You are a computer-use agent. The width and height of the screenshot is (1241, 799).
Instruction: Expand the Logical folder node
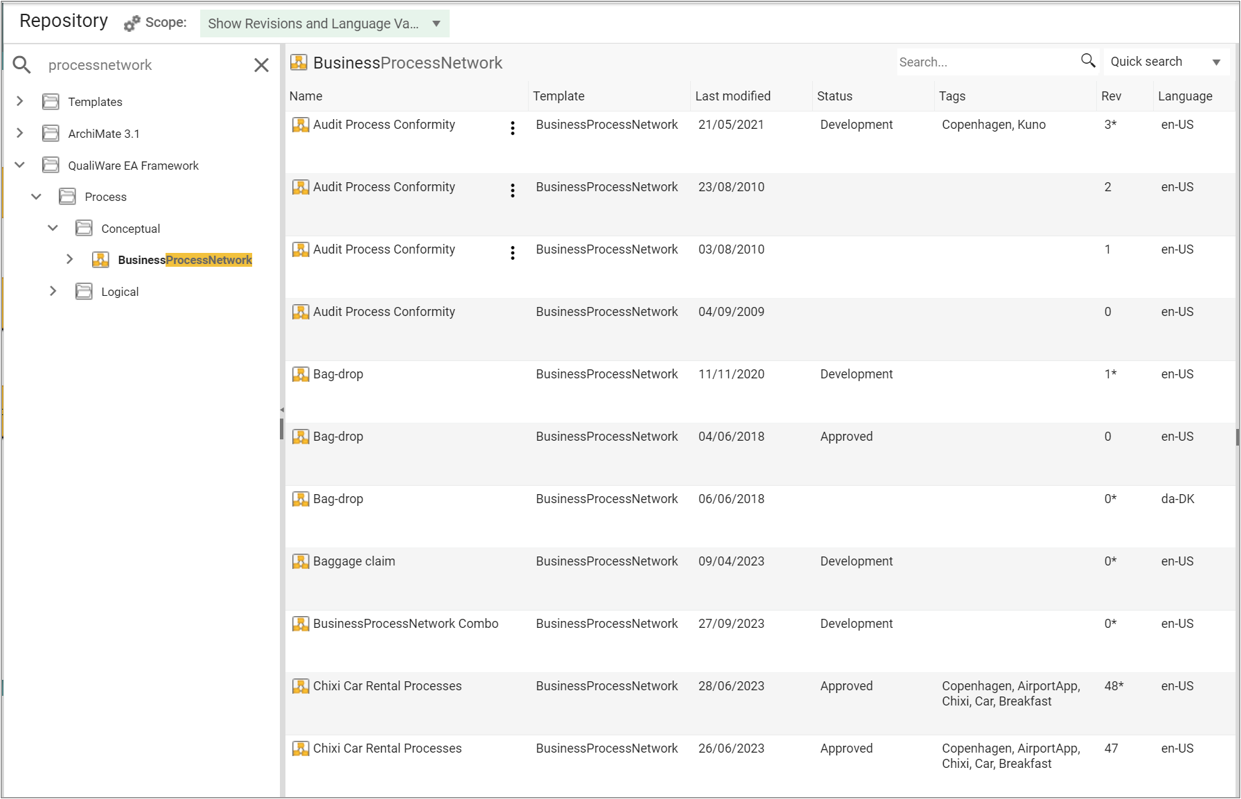[53, 291]
